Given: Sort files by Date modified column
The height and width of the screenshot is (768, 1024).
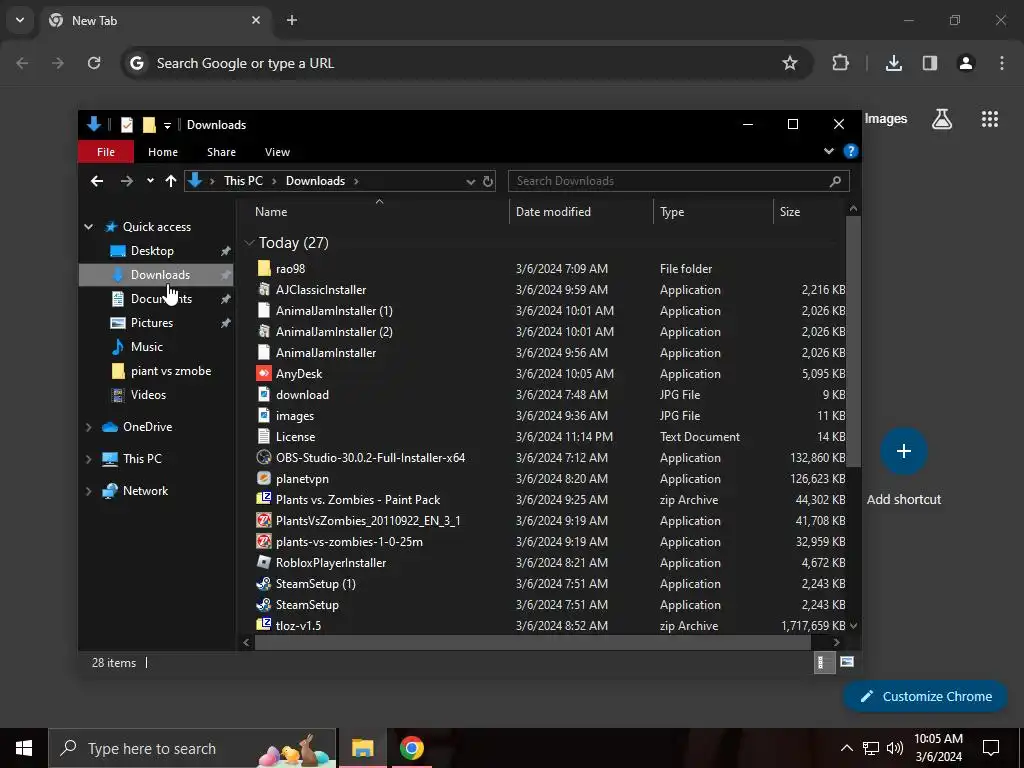Looking at the screenshot, I should (581, 212).
